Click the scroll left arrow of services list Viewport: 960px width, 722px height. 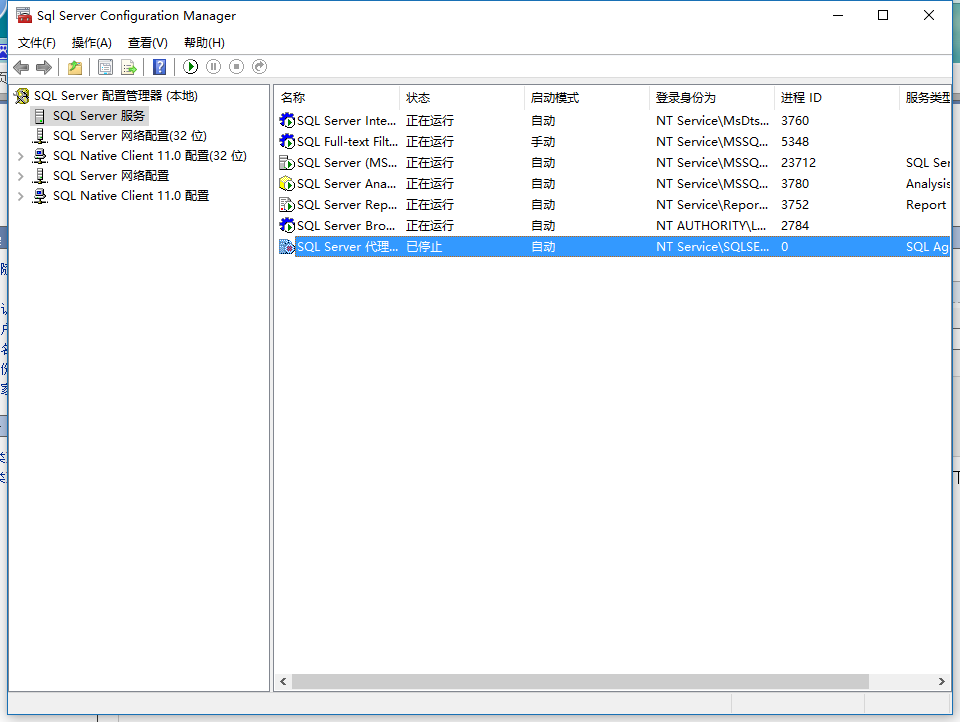tap(283, 682)
